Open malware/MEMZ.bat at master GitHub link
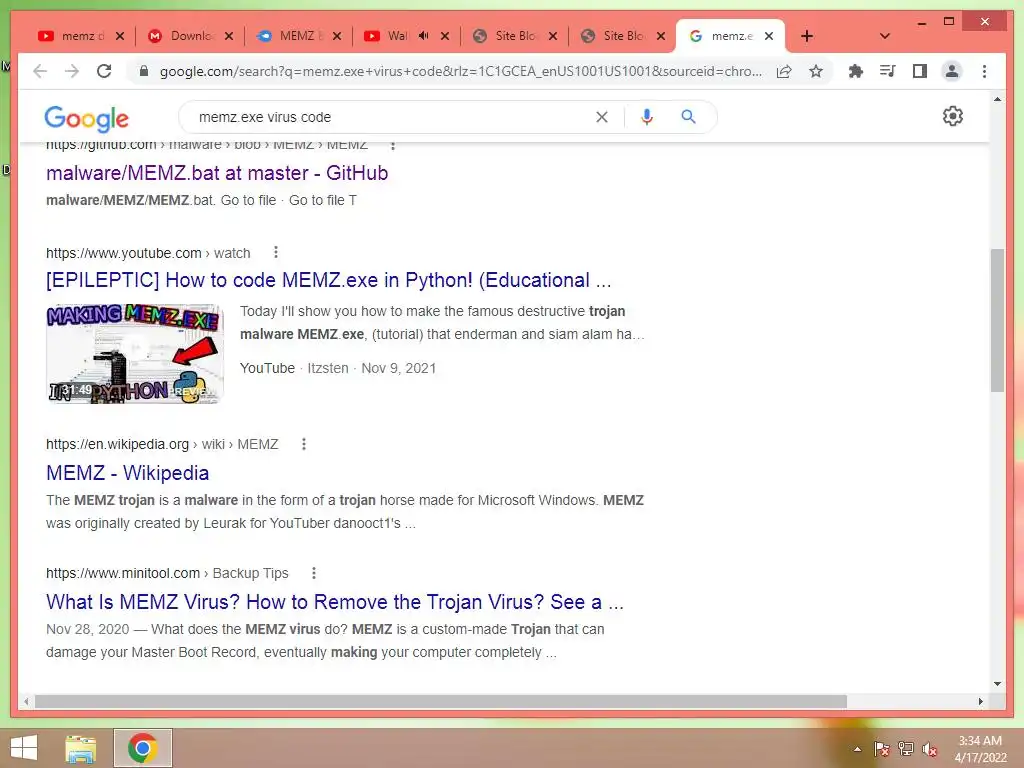 217,173
